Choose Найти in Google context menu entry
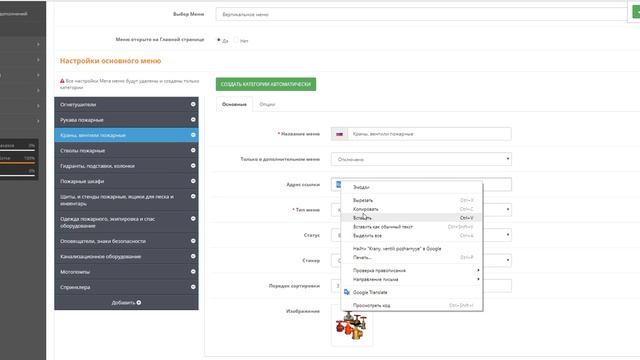This screenshot has height=360, width=640. coord(412,249)
